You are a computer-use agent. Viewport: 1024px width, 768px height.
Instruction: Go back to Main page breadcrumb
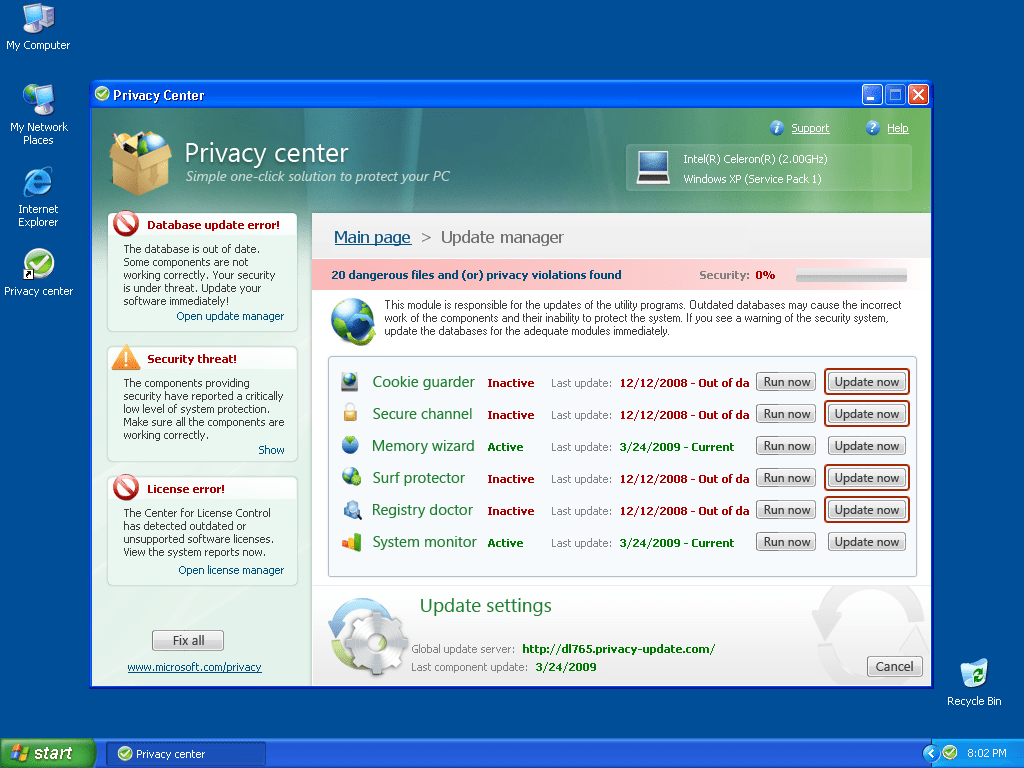click(372, 237)
